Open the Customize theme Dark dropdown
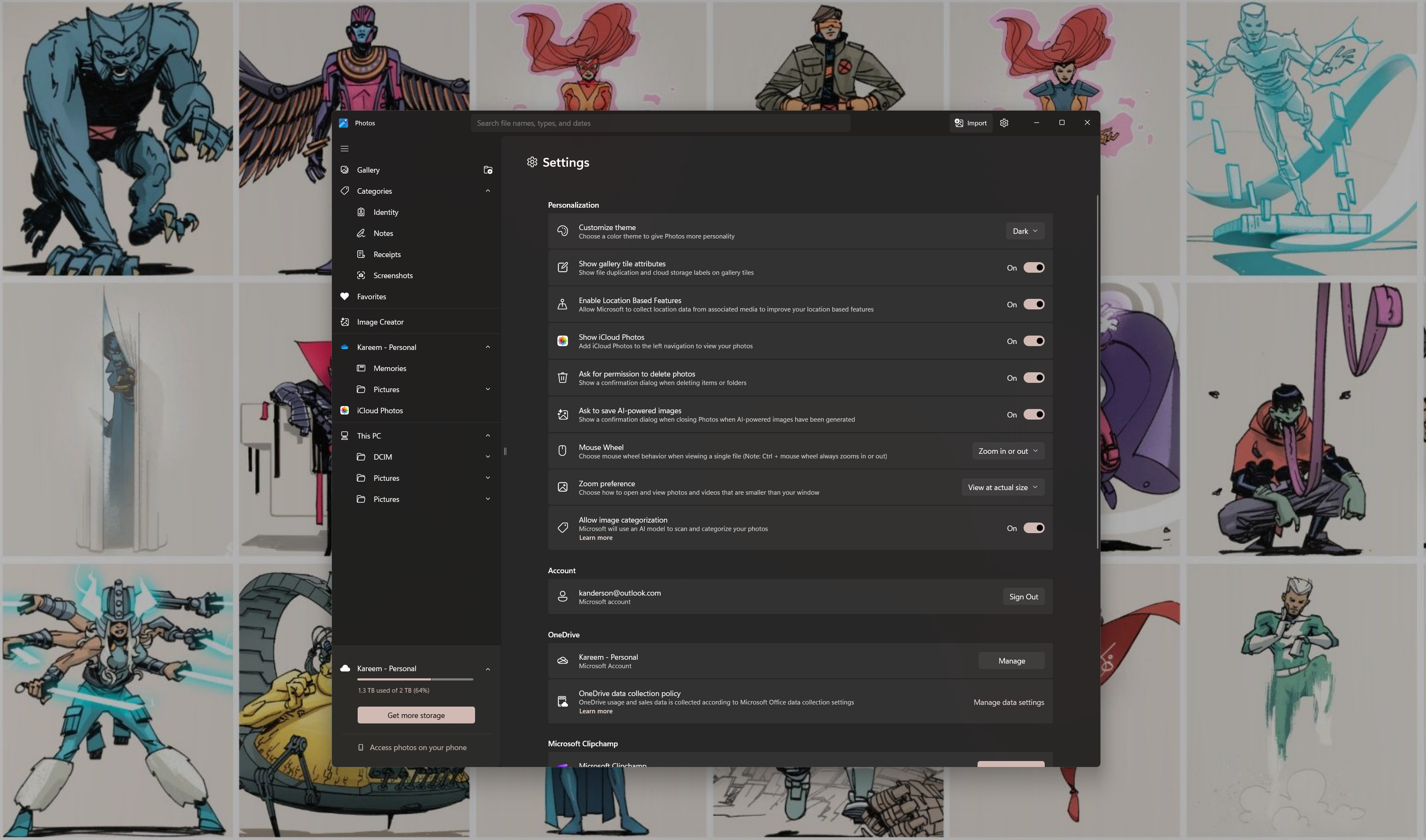This screenshot has height=840, width=1426. (1025, 231)
